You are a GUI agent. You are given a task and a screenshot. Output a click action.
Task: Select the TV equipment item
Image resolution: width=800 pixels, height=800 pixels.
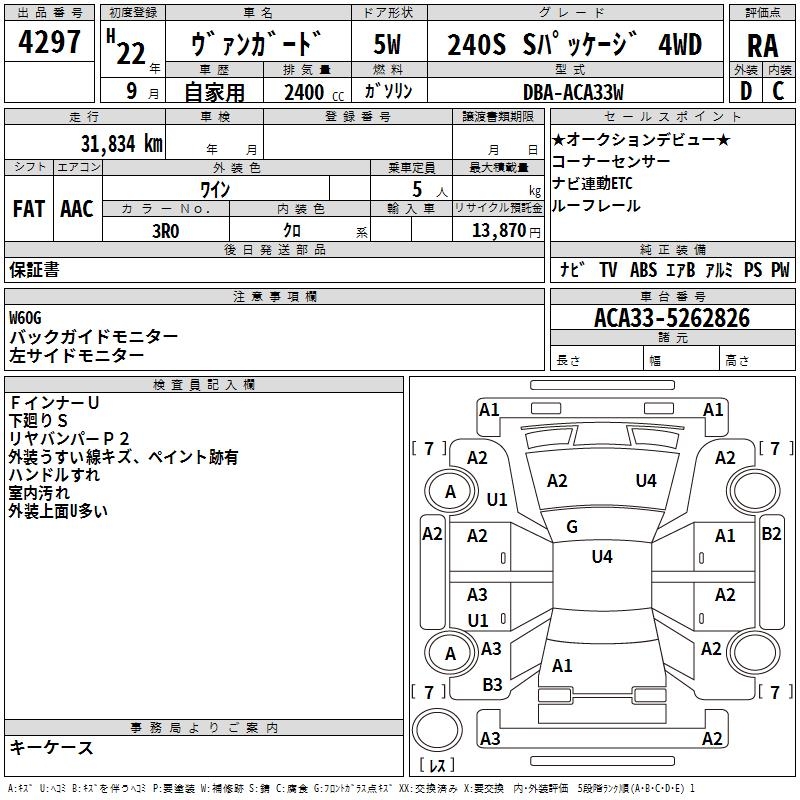tap(608, 269)
